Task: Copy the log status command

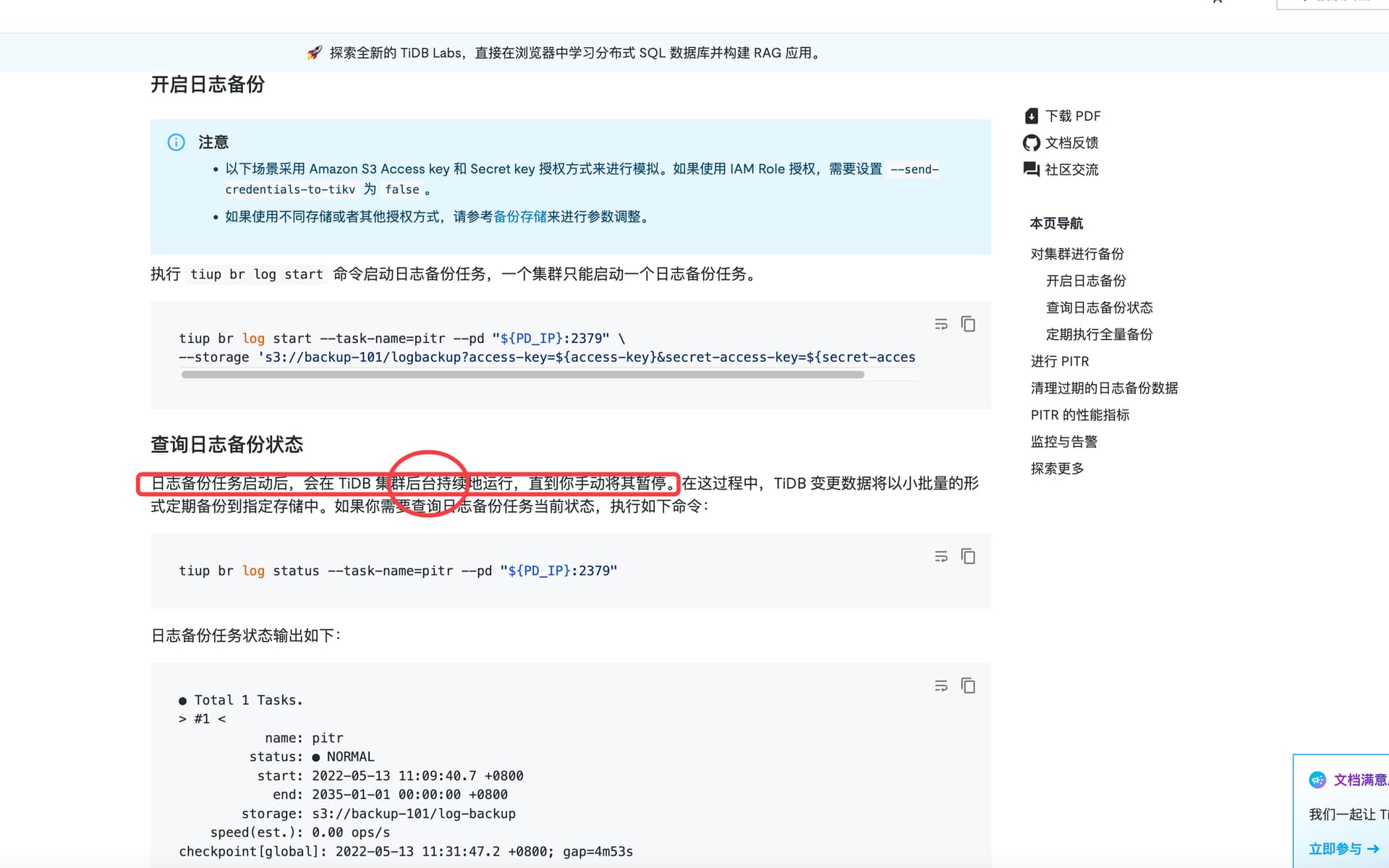Action: click(968, 556)
